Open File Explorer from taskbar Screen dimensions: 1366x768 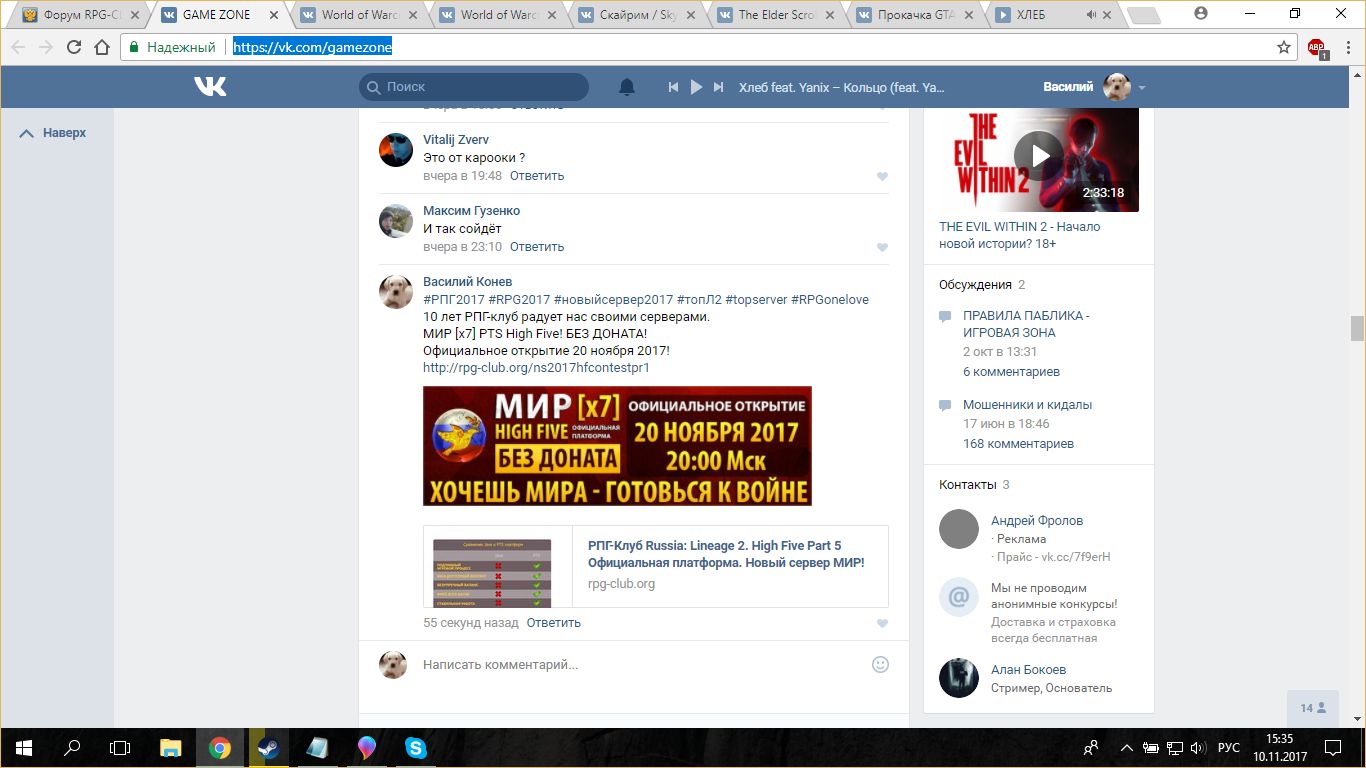point(171,747)
